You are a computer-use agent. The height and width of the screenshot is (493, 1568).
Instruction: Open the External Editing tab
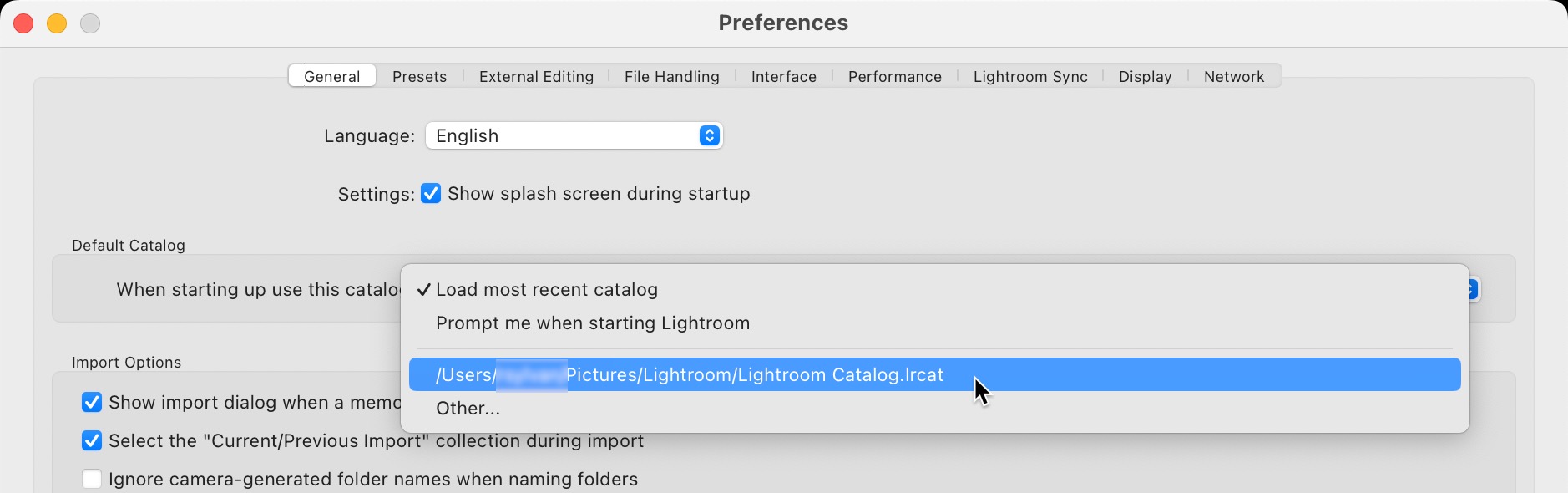(536, 76)
